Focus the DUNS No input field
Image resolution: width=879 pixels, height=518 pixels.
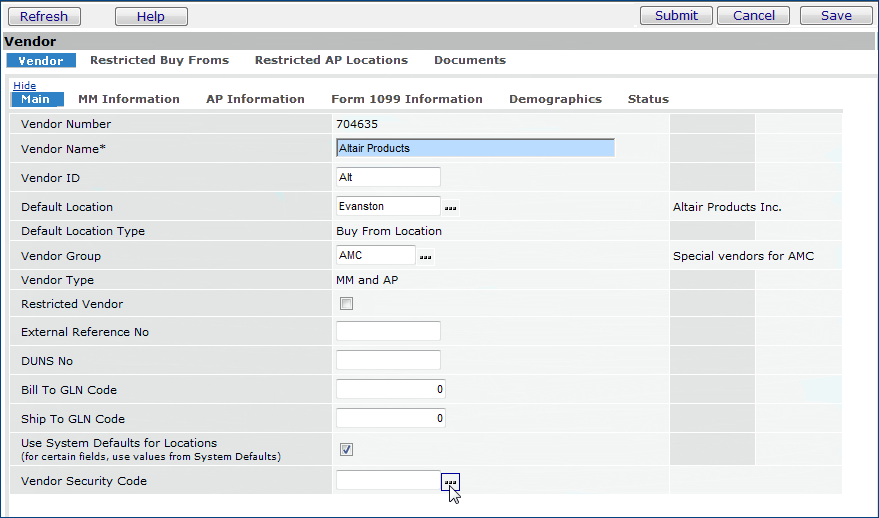(x=388, y=360)
